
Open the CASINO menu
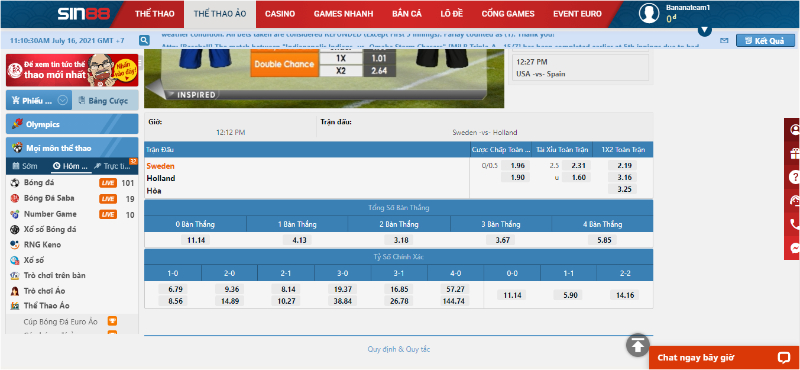point(280,14)
